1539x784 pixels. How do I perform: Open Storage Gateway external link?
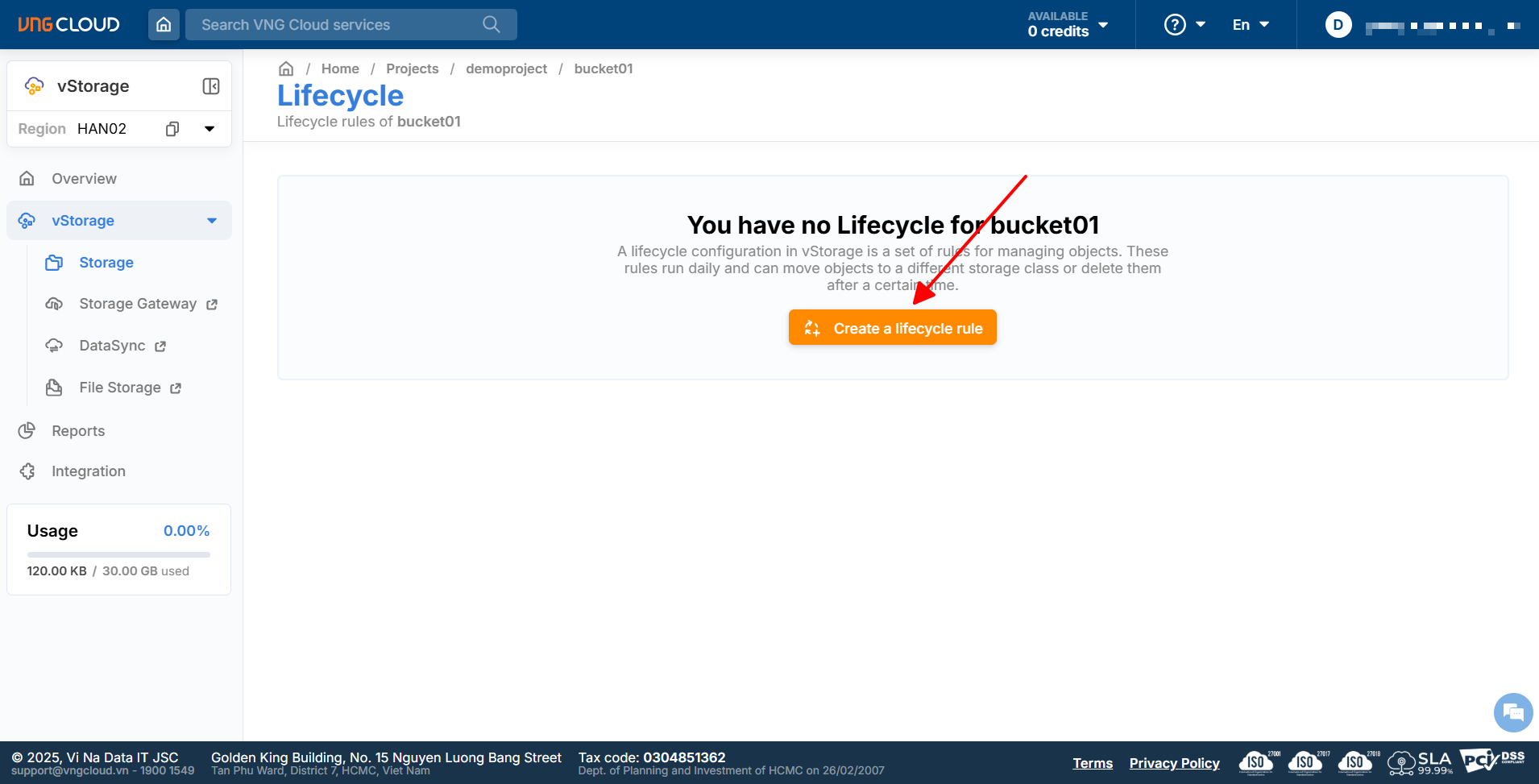138,304
